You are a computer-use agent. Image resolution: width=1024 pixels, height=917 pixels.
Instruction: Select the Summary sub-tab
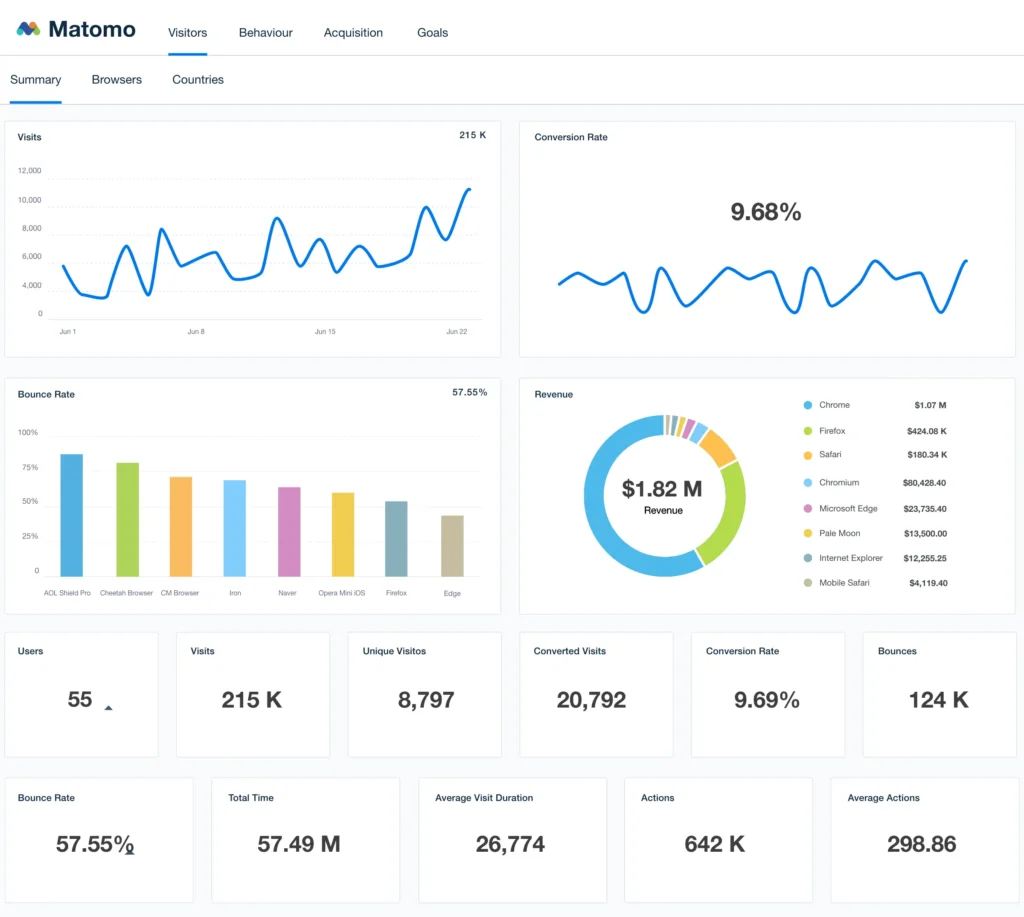point(35,79)
